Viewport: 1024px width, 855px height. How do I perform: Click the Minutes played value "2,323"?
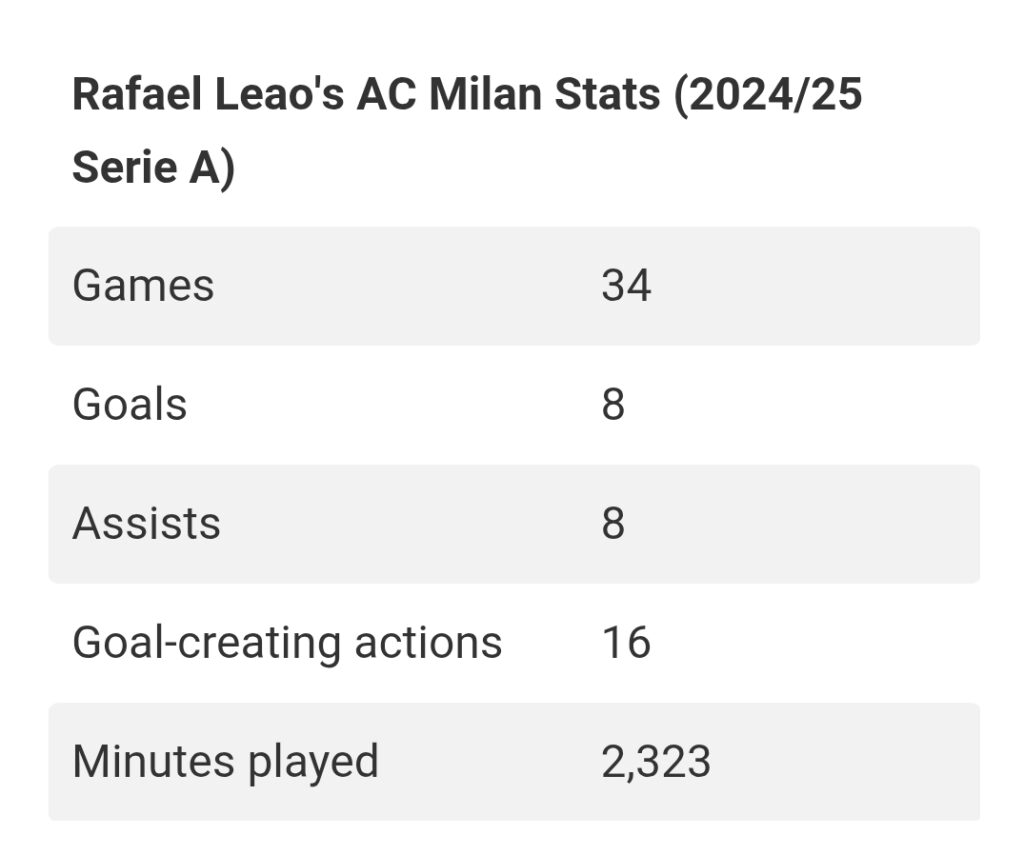coord(656,762)
